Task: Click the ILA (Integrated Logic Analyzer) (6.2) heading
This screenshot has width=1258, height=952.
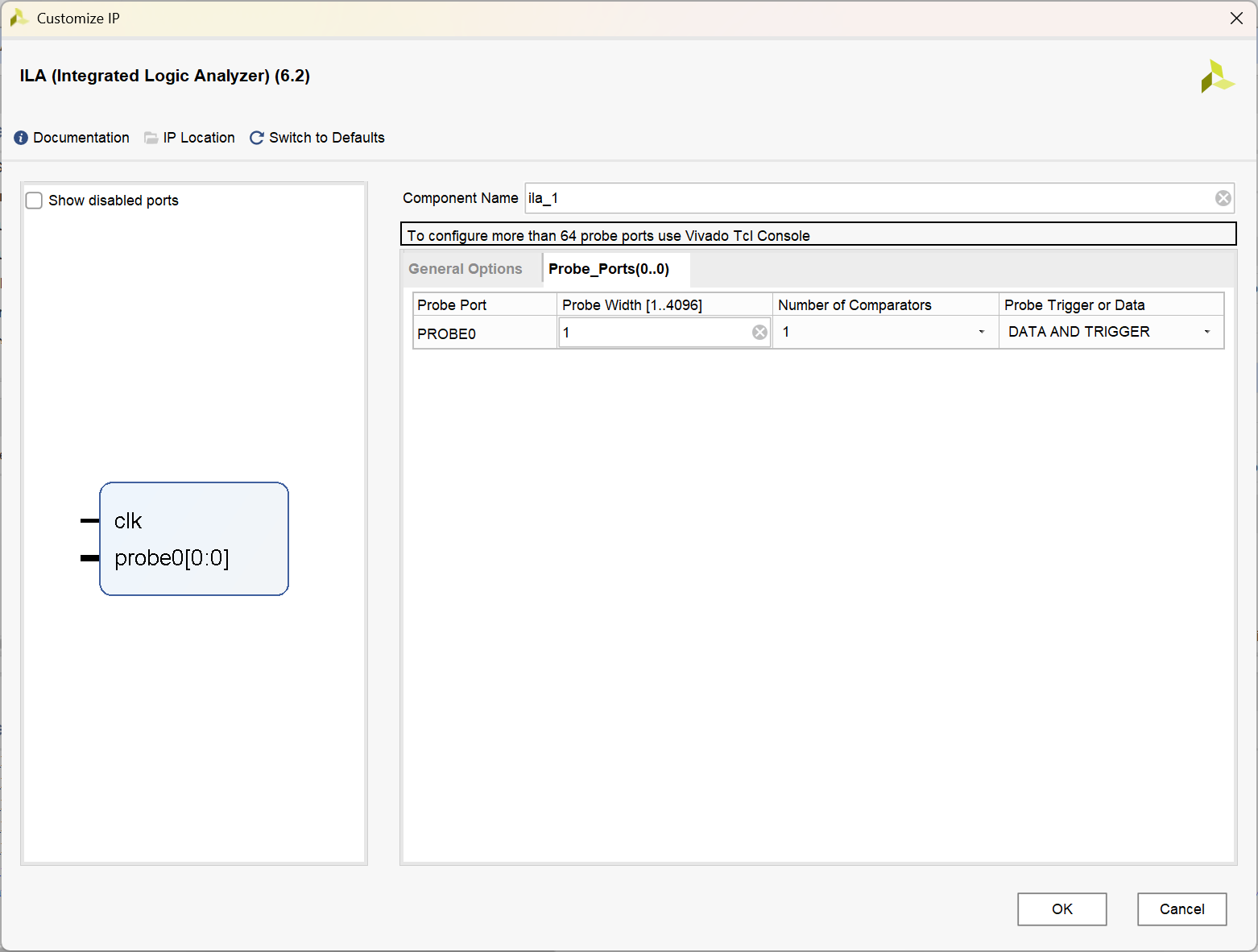Action: click(165, 76)
